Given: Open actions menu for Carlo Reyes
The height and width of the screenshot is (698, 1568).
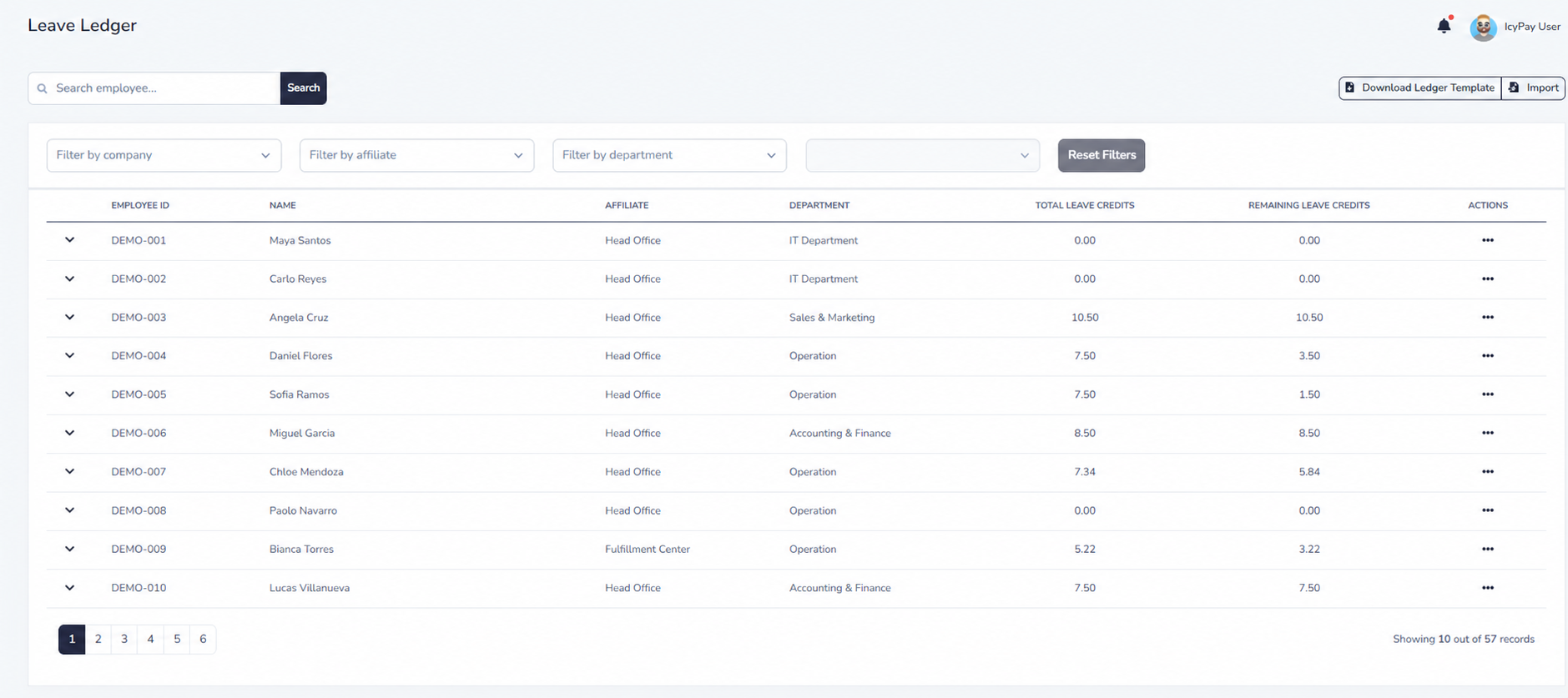Looking at the screenshot, I should pos(1487,279).
